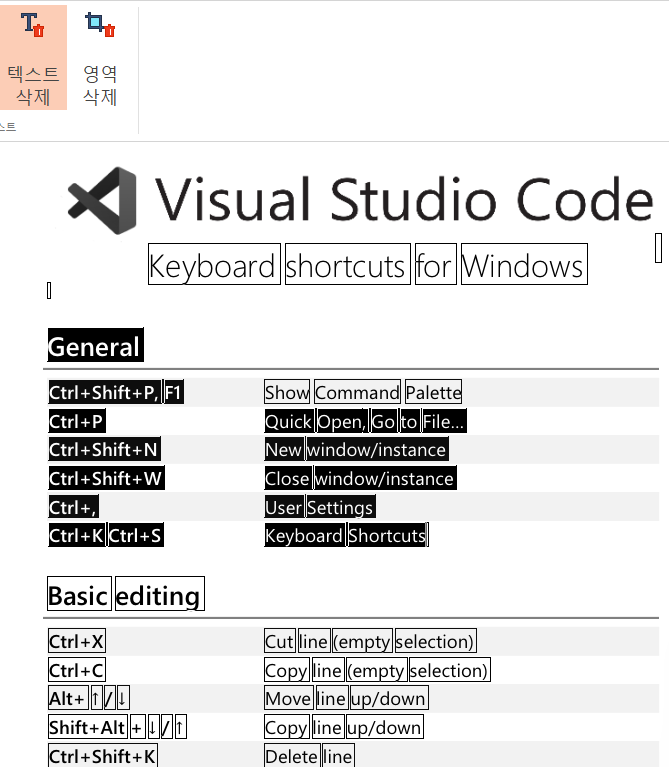
Task: Click 'window/instance' in the Ctrl+Shift+W row
Action: [x=385, y=478]
